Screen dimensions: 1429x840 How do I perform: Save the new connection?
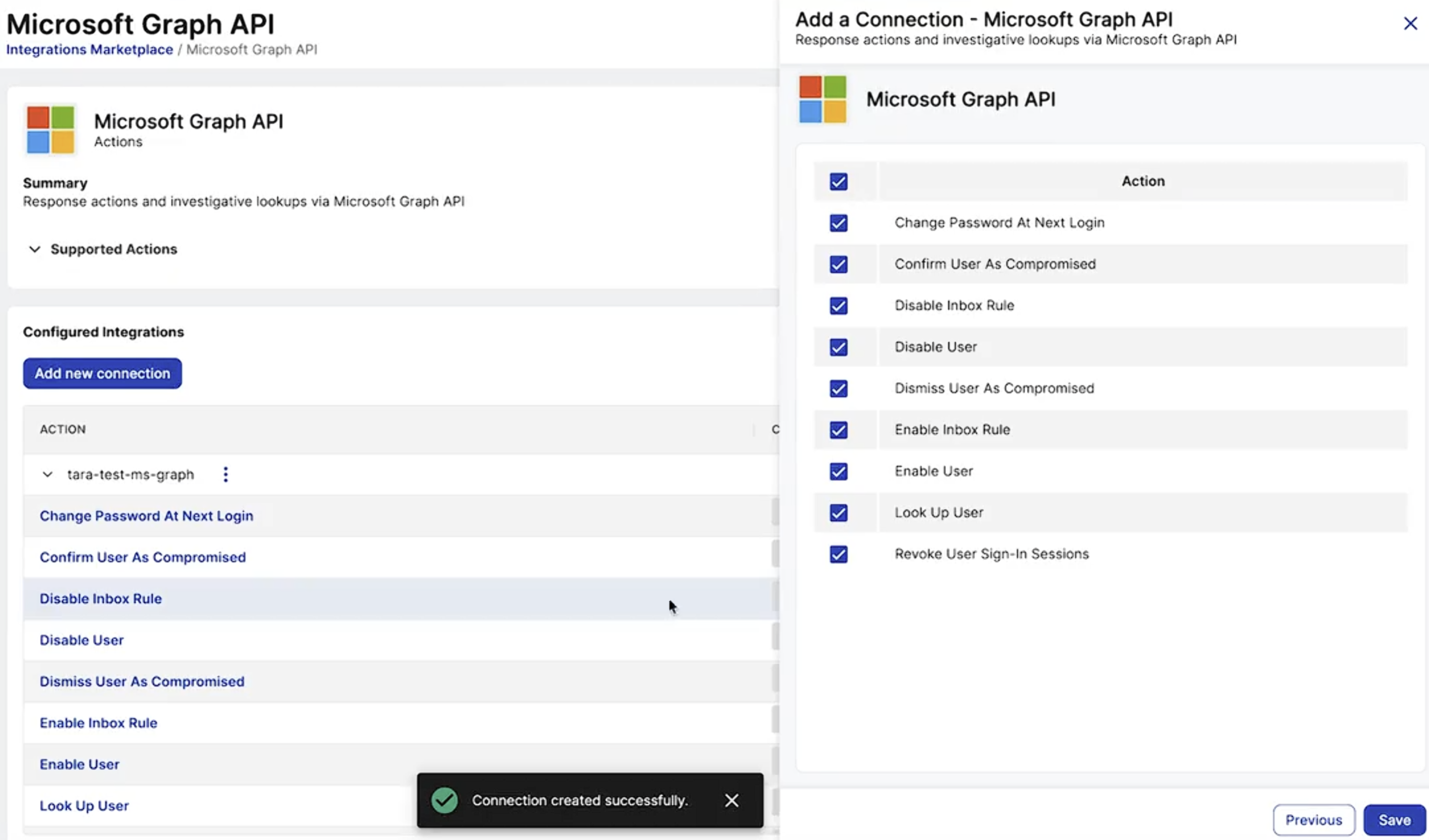[x=1394, y=820]
